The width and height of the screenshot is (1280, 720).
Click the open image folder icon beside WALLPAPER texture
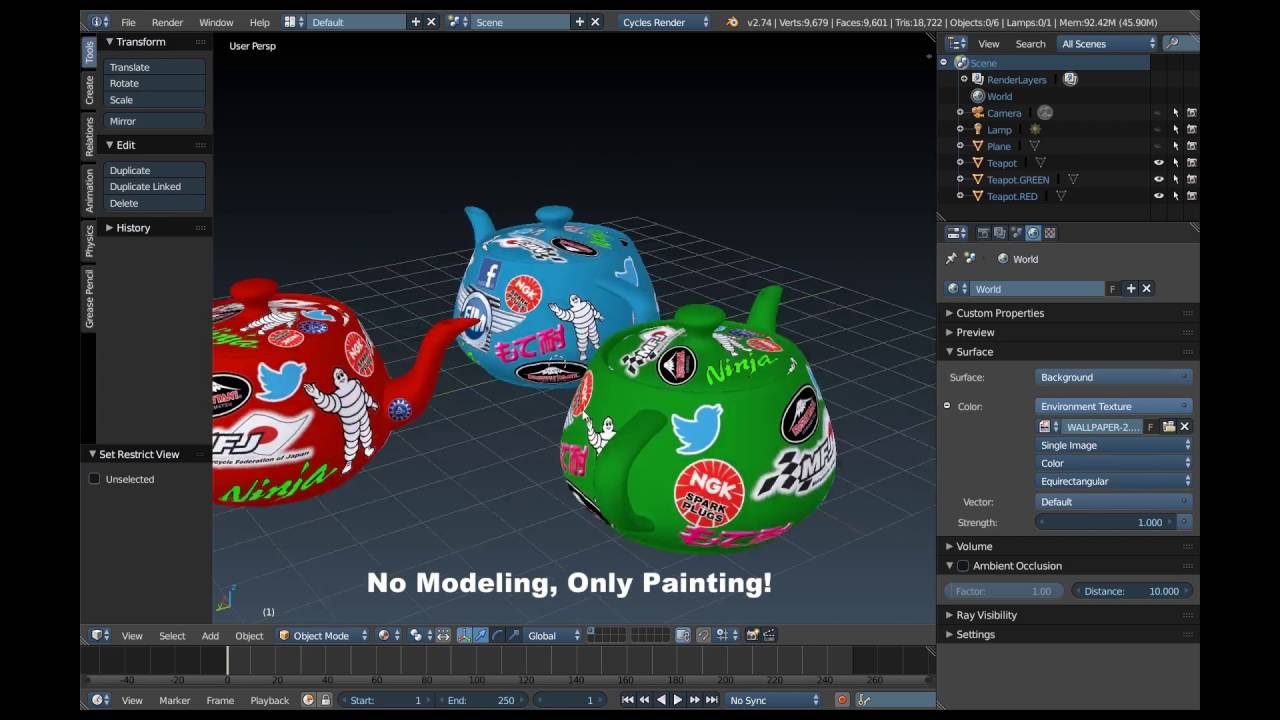coord(1168,427)
